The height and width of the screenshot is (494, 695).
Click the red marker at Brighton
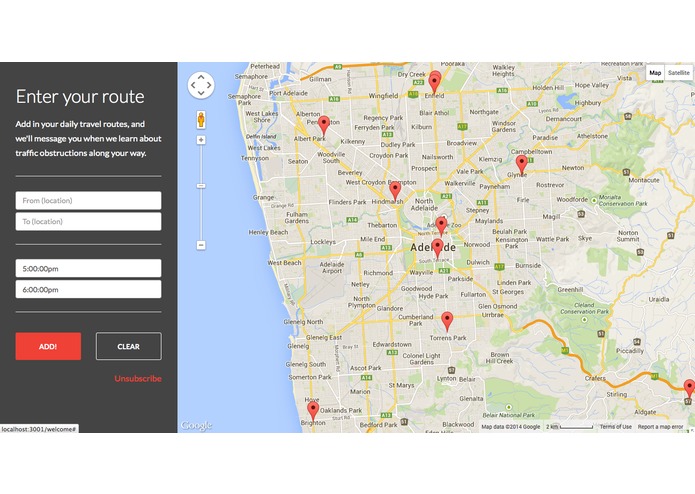coord(313,411)
